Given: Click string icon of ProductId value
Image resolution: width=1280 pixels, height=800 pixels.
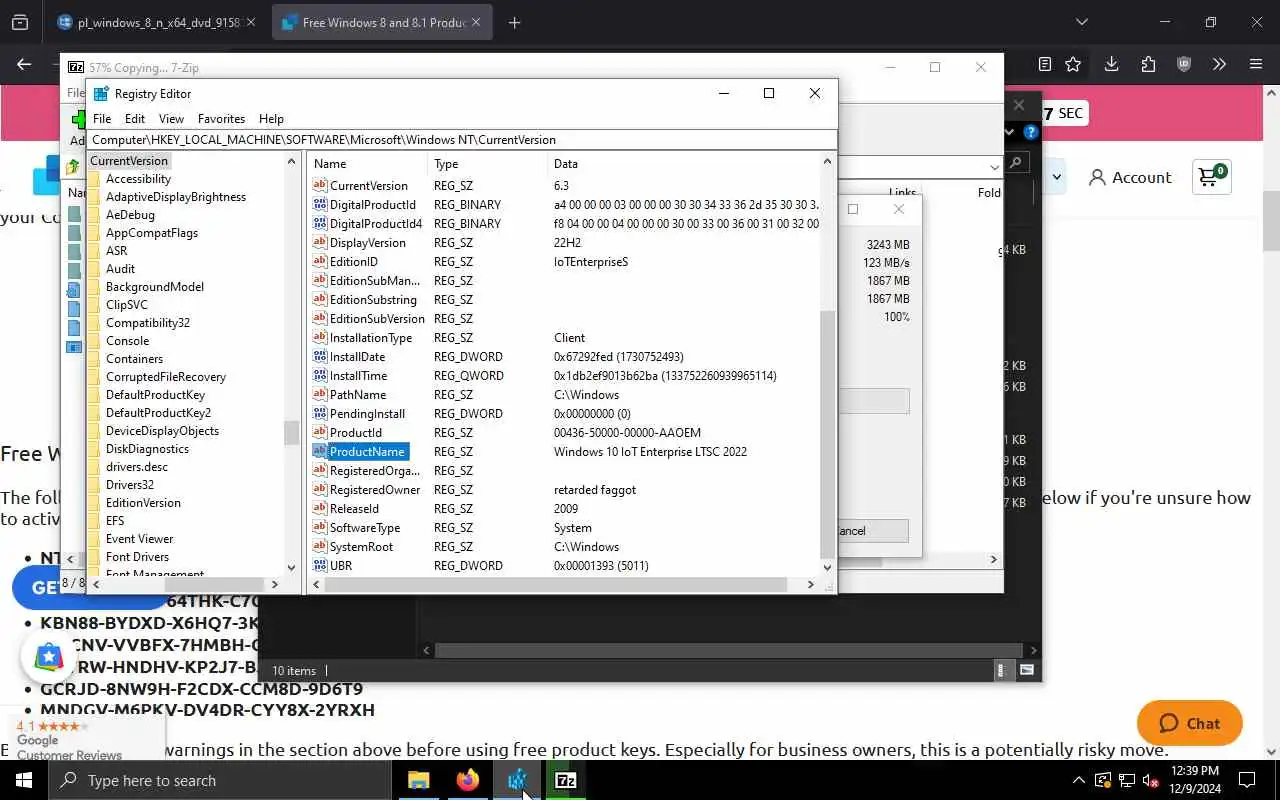Looking at the screenshot, I should pyautogui.click(x=320, y=432).
